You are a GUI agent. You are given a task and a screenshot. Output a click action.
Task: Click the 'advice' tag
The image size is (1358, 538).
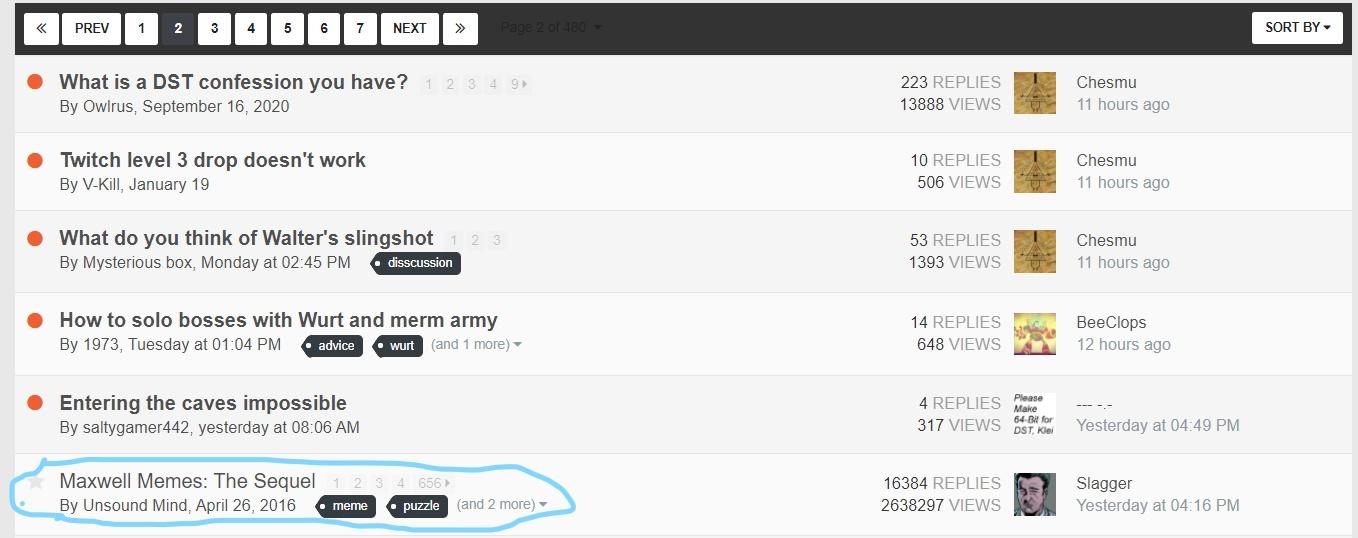(x=332, y=345)
